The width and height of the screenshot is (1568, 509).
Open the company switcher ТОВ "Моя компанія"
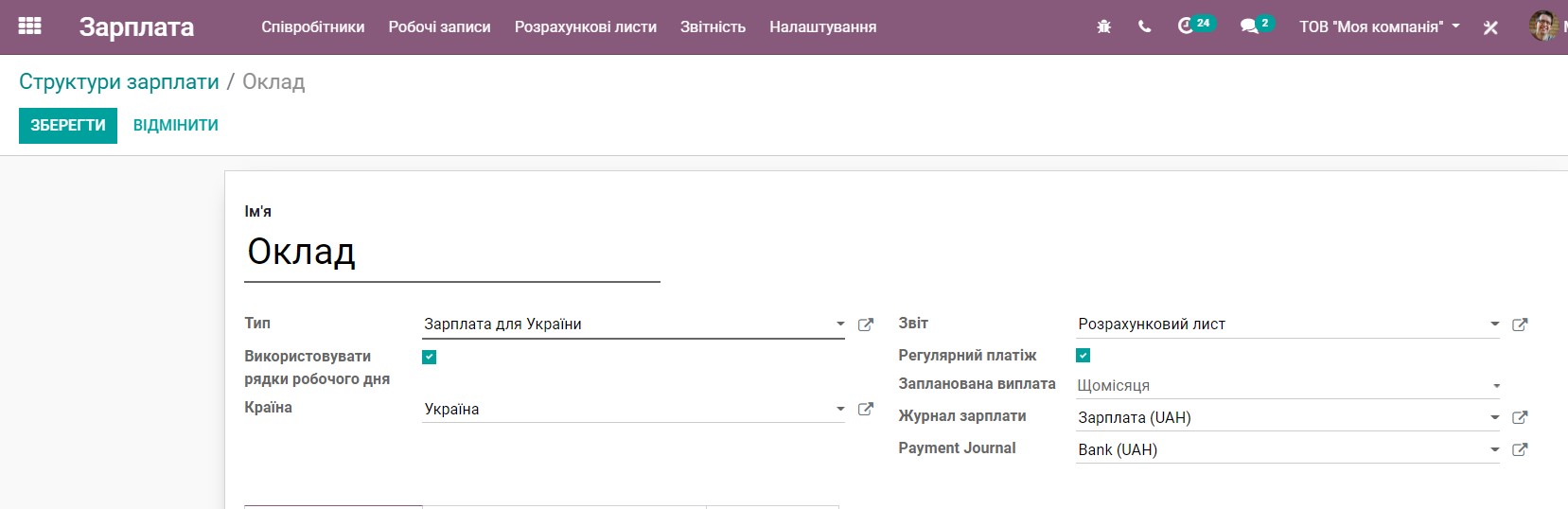coord(1379,26)
